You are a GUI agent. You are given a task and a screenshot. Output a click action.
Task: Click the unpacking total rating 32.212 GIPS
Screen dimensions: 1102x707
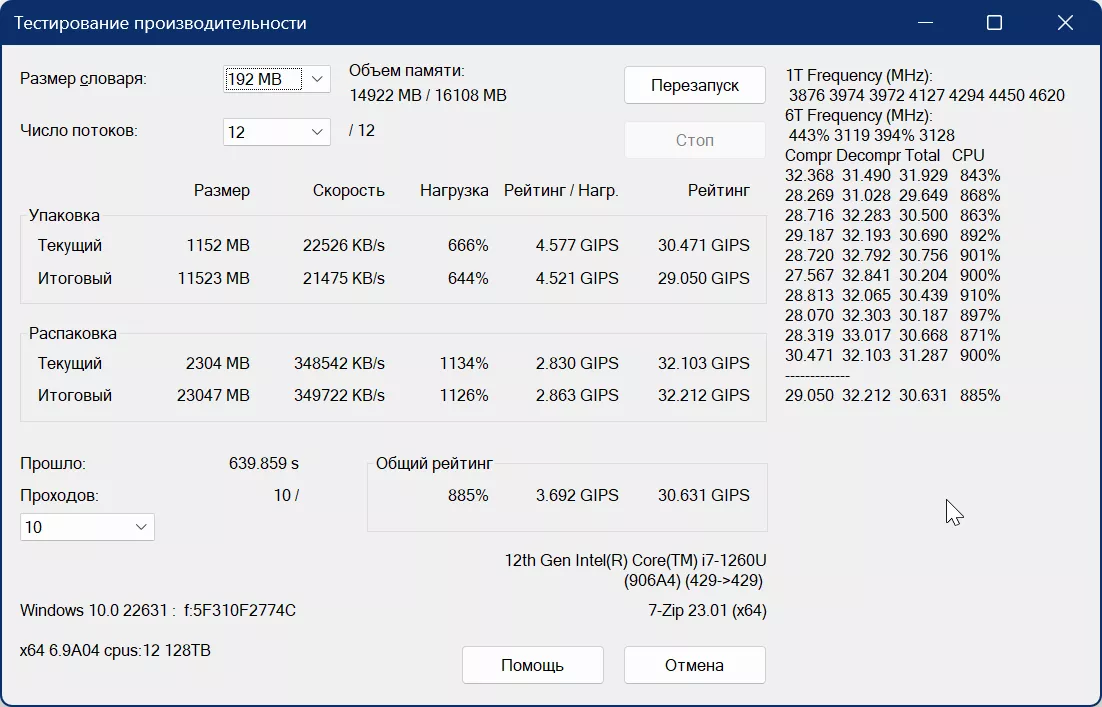click(704, 395)
